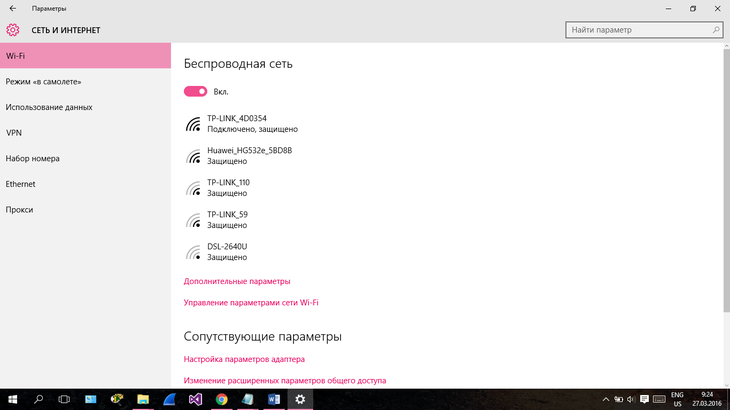730x410 pixels.
Task: Select network name Huawei_HG532e_5BD8B
Action: point(250,151)
